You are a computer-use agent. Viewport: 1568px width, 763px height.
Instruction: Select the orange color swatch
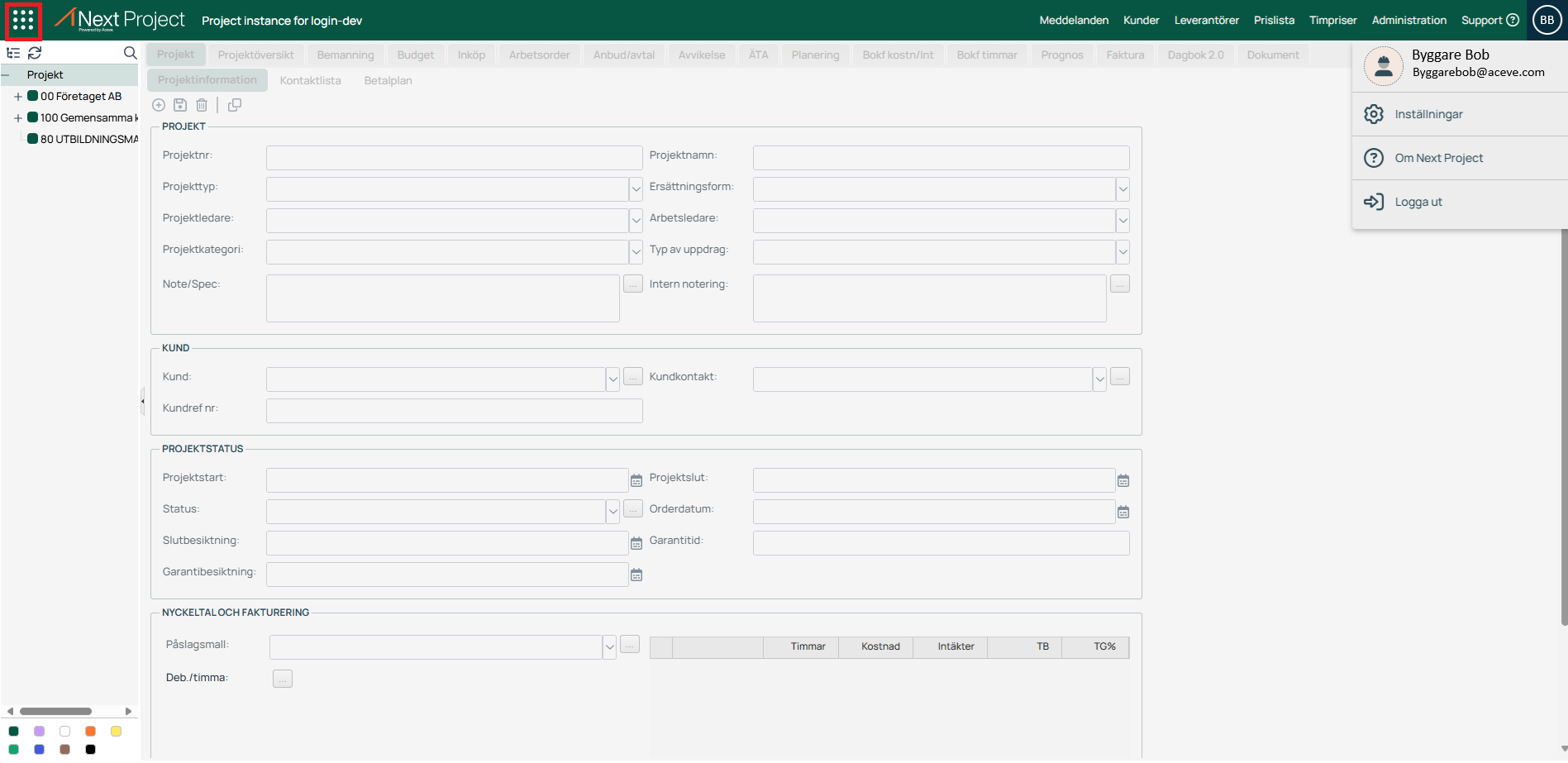(91, 731)
